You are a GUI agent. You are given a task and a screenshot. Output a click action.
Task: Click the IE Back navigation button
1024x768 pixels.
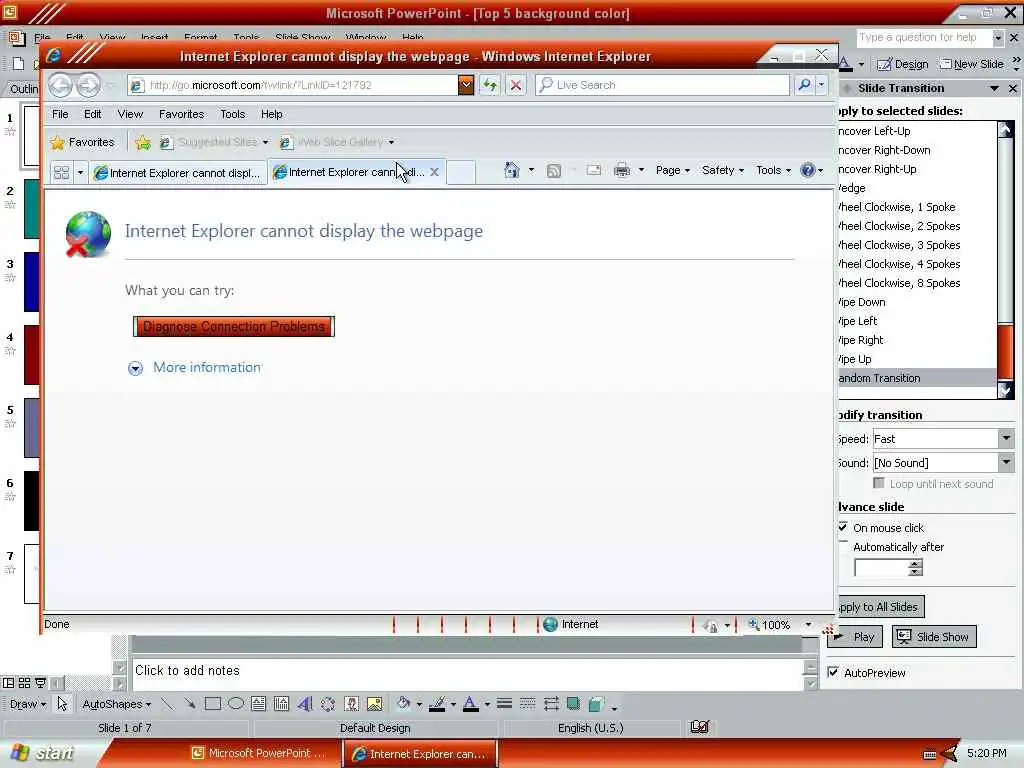pyautogui.click(x=61, y=85)
